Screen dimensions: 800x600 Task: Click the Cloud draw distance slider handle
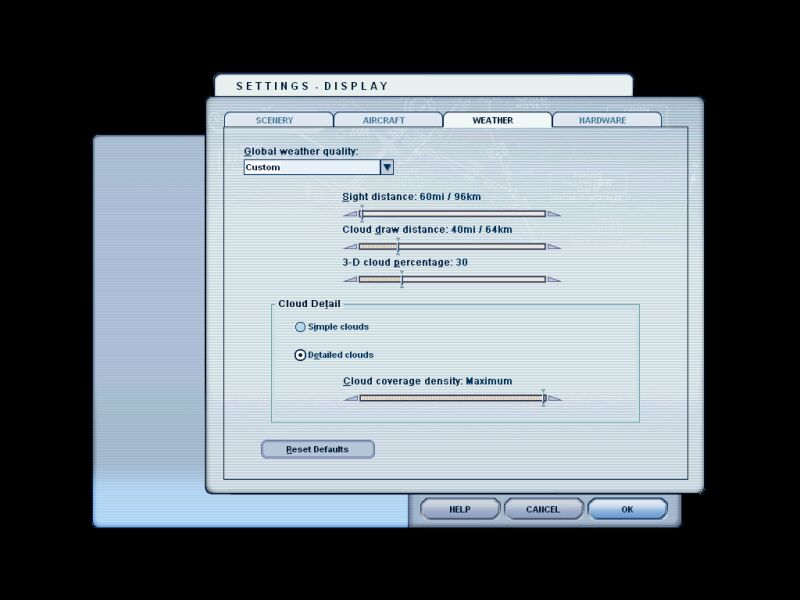coord(398,246)
